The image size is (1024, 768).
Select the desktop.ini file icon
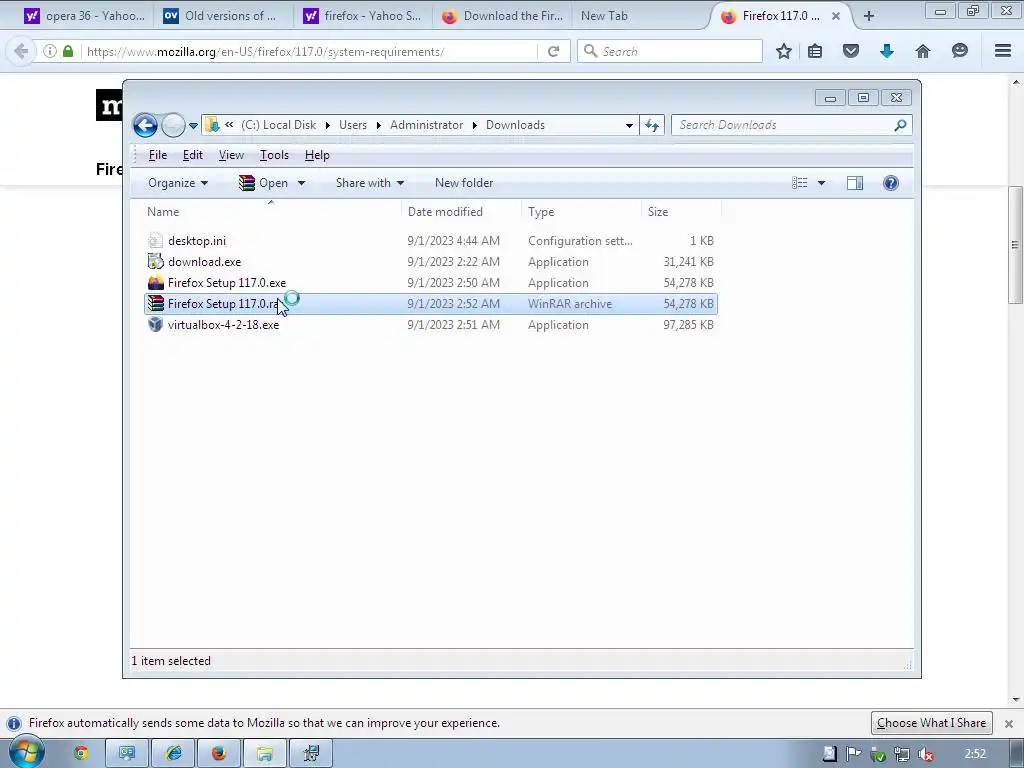point(155,241)
